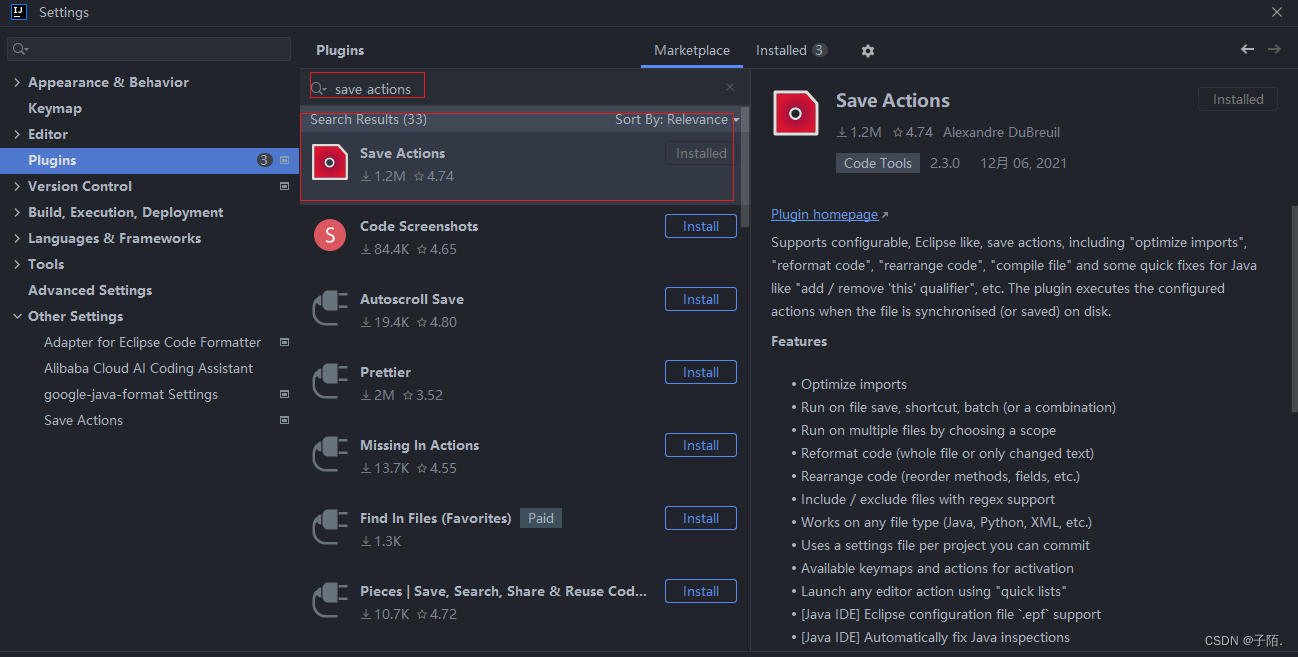Click the large Save Actions icon in details pane

click(x=796, y=113)
